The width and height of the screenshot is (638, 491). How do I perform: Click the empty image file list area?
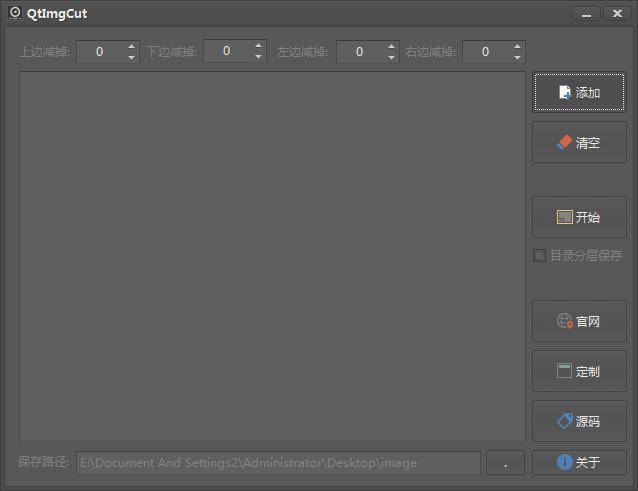coord(272,256)
